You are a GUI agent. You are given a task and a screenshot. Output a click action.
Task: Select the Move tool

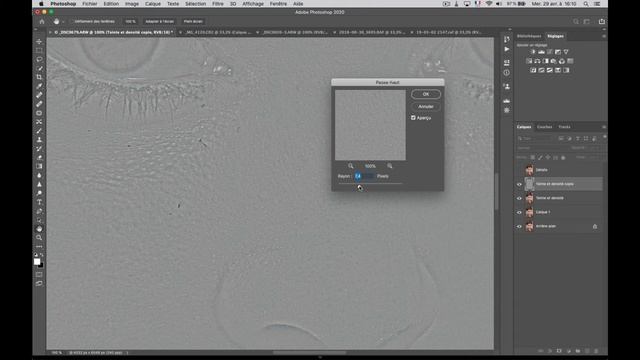point(39,42)
